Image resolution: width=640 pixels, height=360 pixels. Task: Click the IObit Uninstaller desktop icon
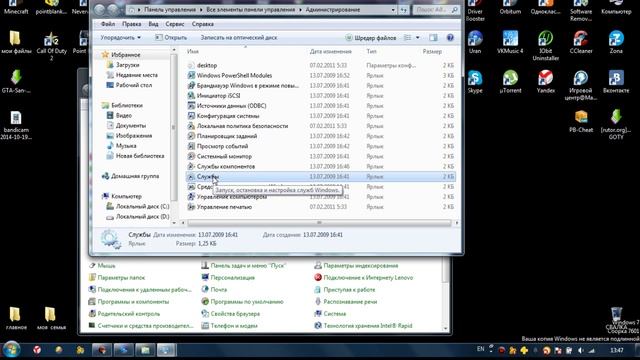(x=546, y=46)
